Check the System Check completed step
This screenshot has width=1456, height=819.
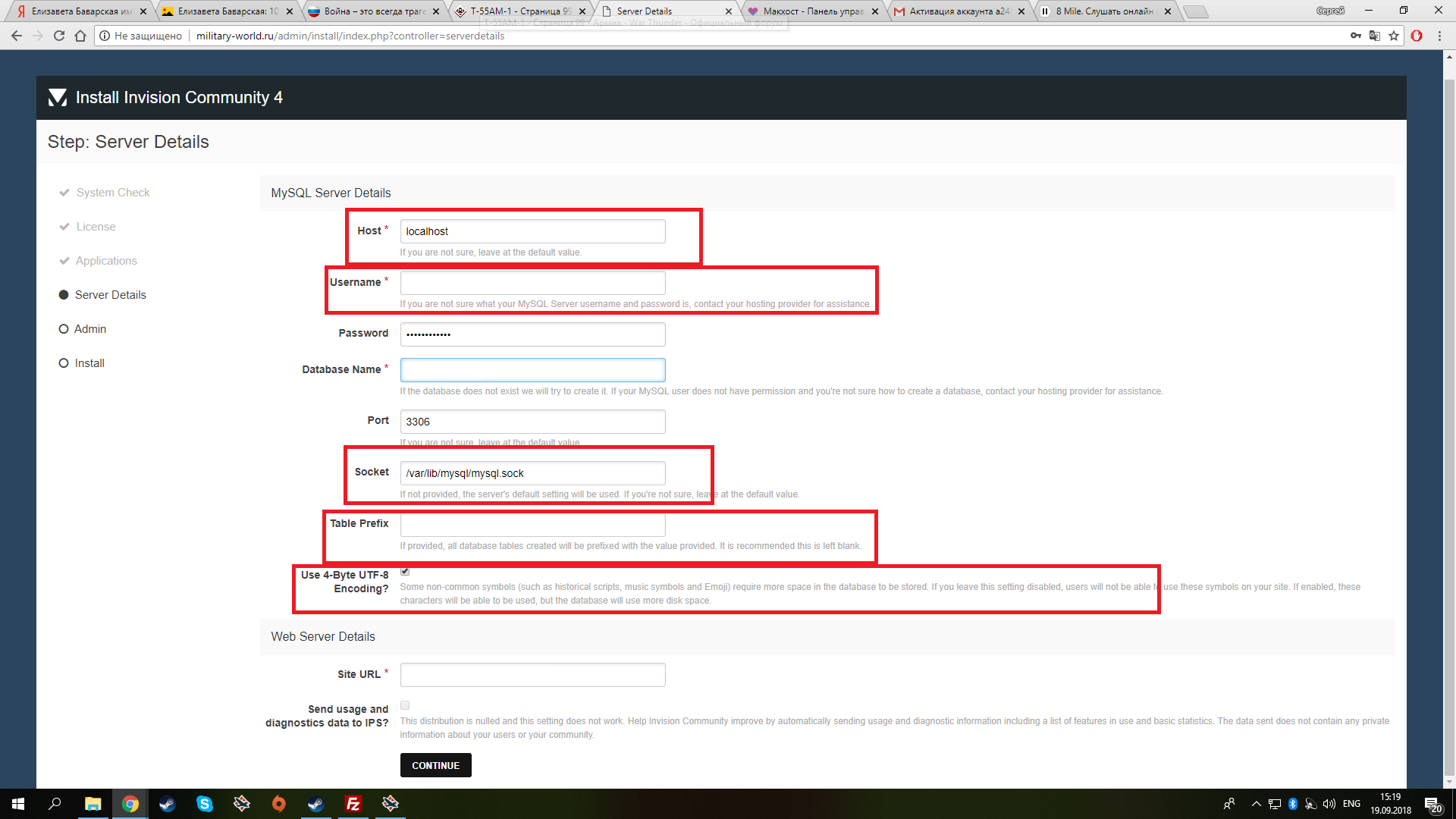click(112, 192)
